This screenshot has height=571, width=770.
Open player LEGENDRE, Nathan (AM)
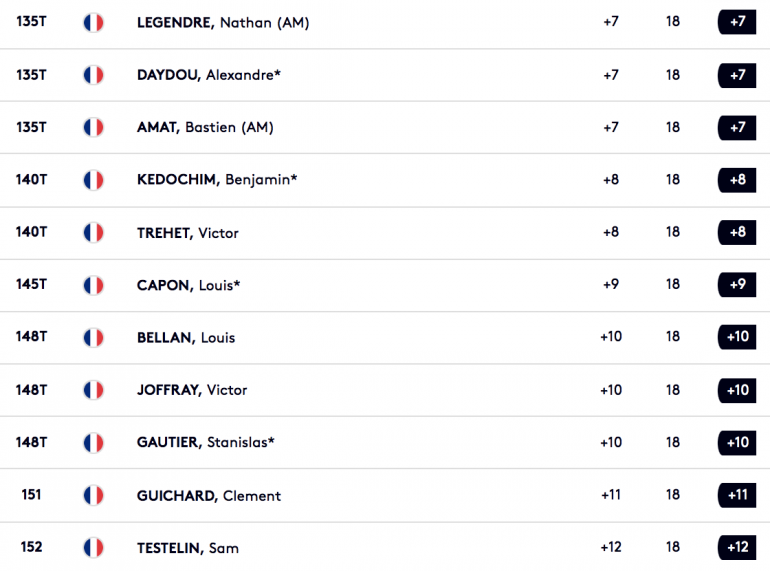click(223, 23)
